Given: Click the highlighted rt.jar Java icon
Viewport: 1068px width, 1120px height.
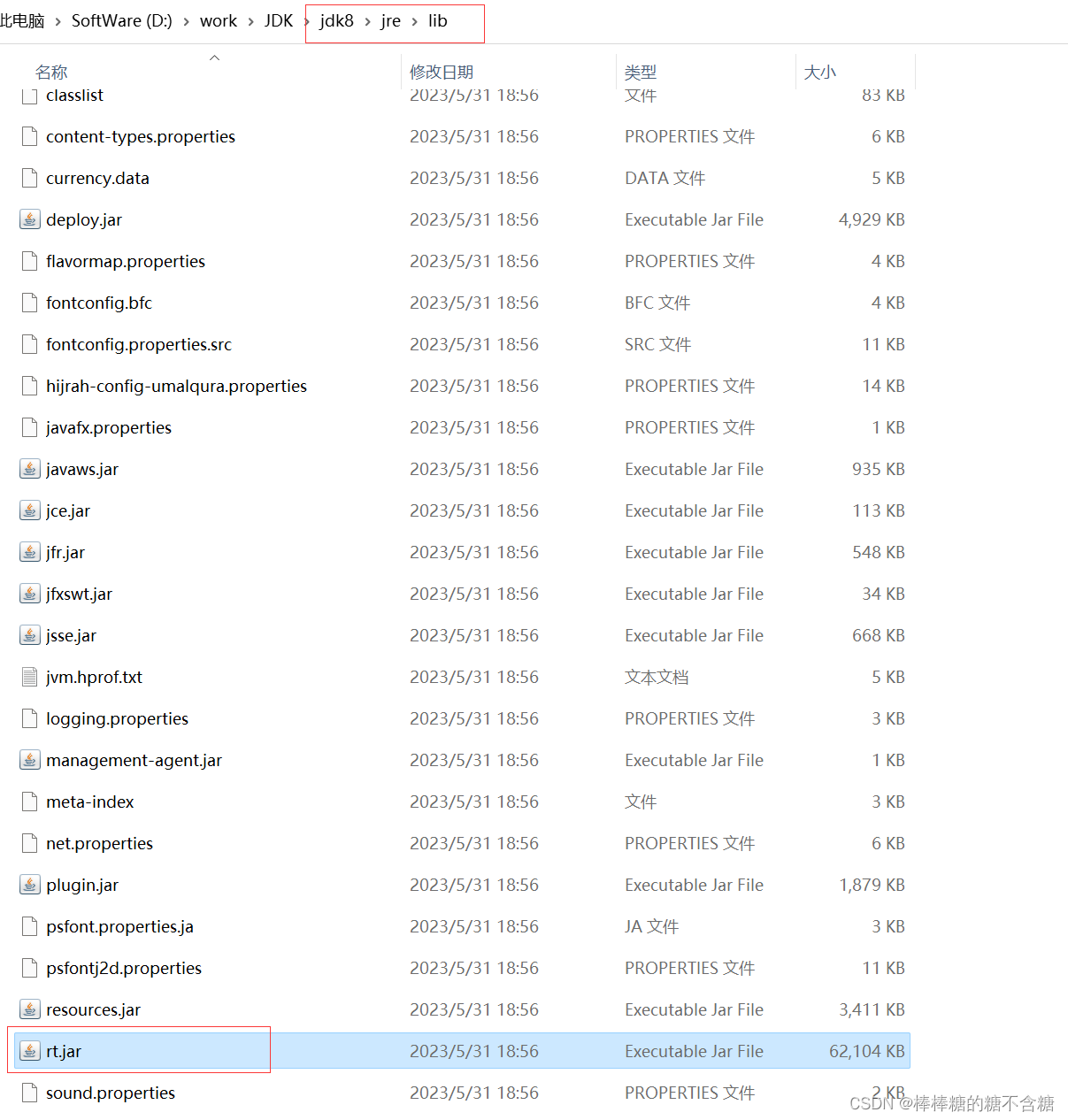Looking at the screenshot, I should click(x=29, y=1050).
